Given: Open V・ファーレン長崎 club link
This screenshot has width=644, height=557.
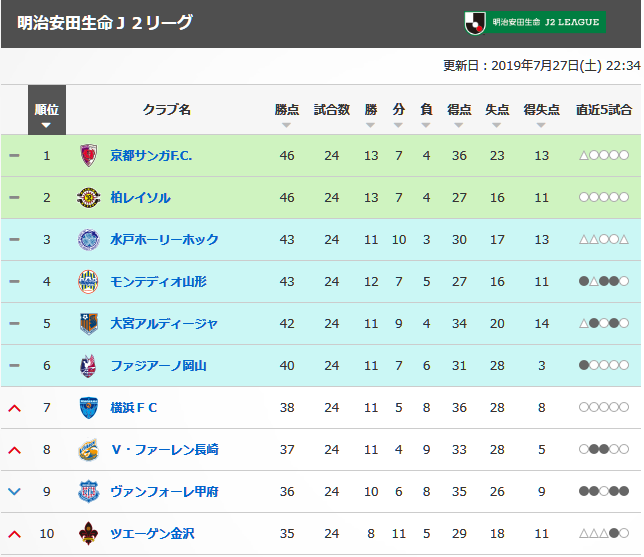Looking at the screenshot, I should (165, 449).
